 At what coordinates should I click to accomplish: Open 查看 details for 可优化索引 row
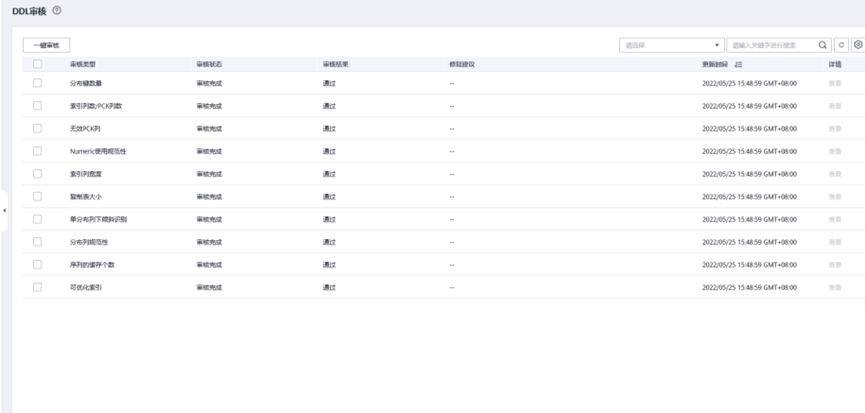835,287
